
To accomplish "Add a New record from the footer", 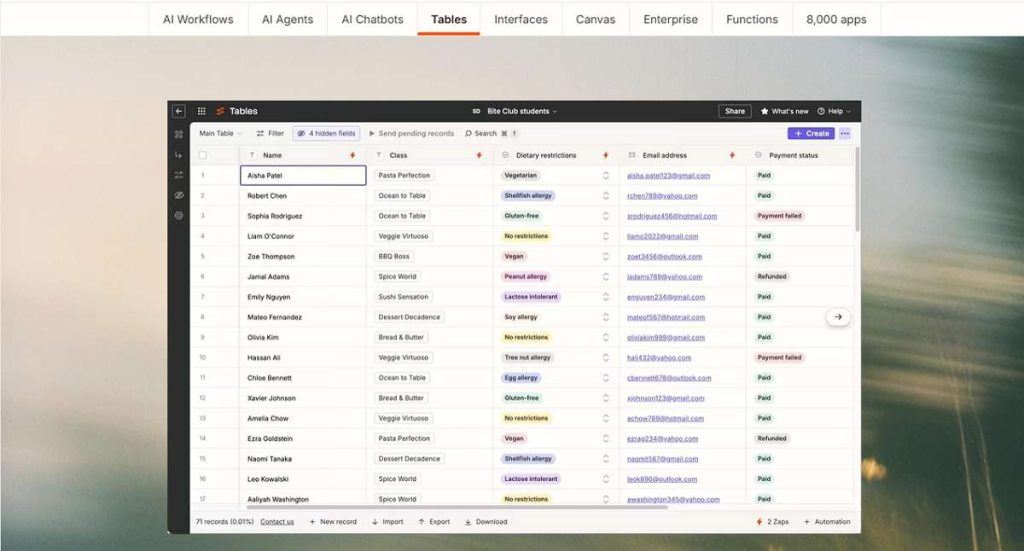I will 333,522.
